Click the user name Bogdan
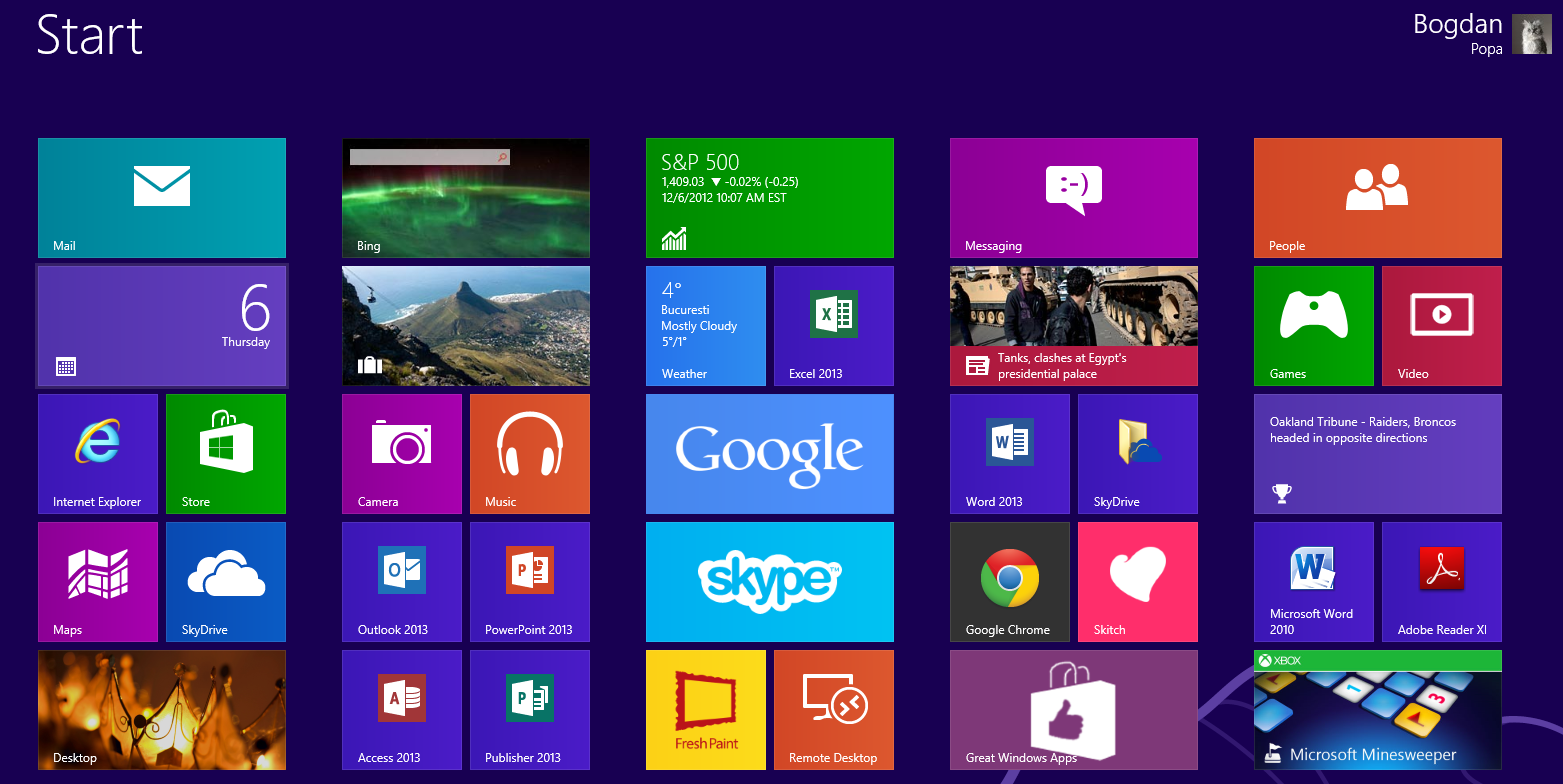Screen dimensions: 1563x784 point(1458,24)
